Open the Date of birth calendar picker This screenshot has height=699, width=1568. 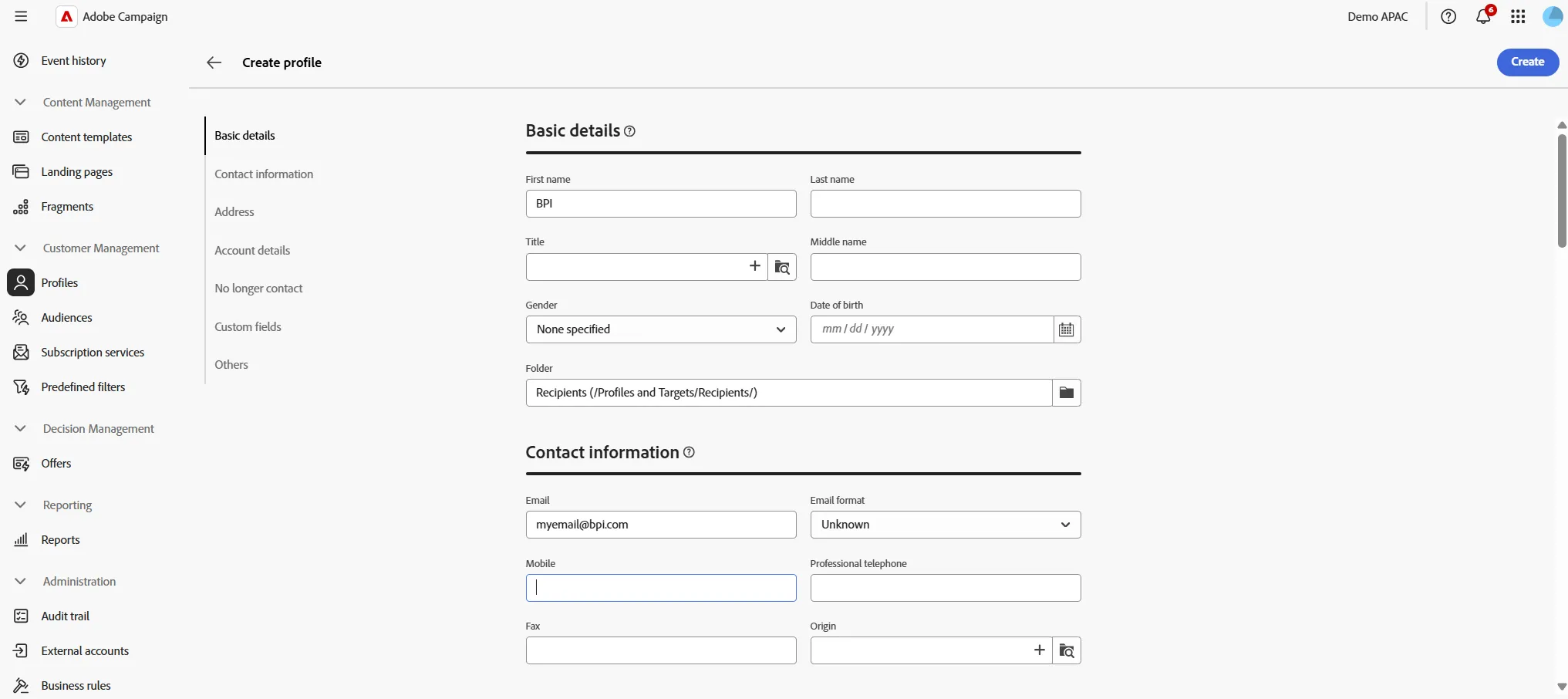point(1067,329)
